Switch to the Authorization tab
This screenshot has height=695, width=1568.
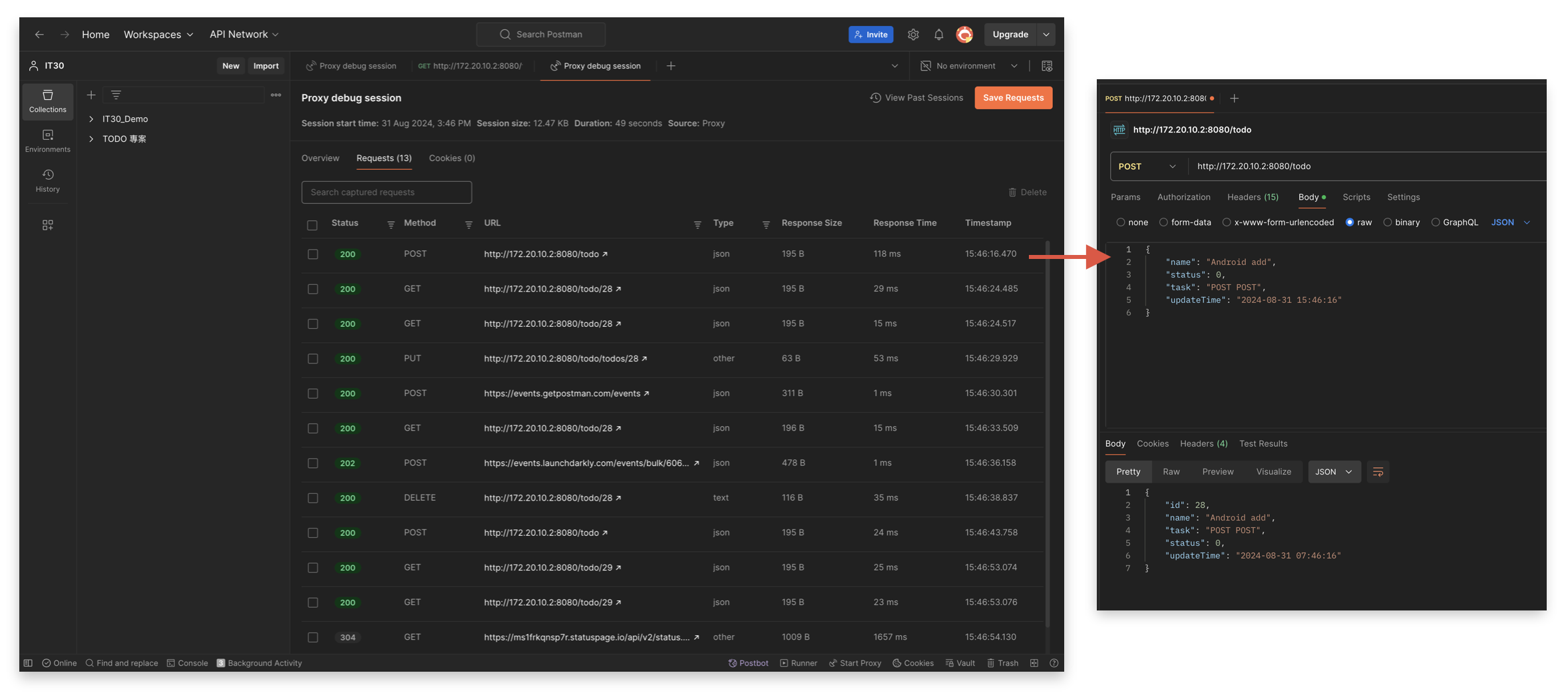point(1183,197)
